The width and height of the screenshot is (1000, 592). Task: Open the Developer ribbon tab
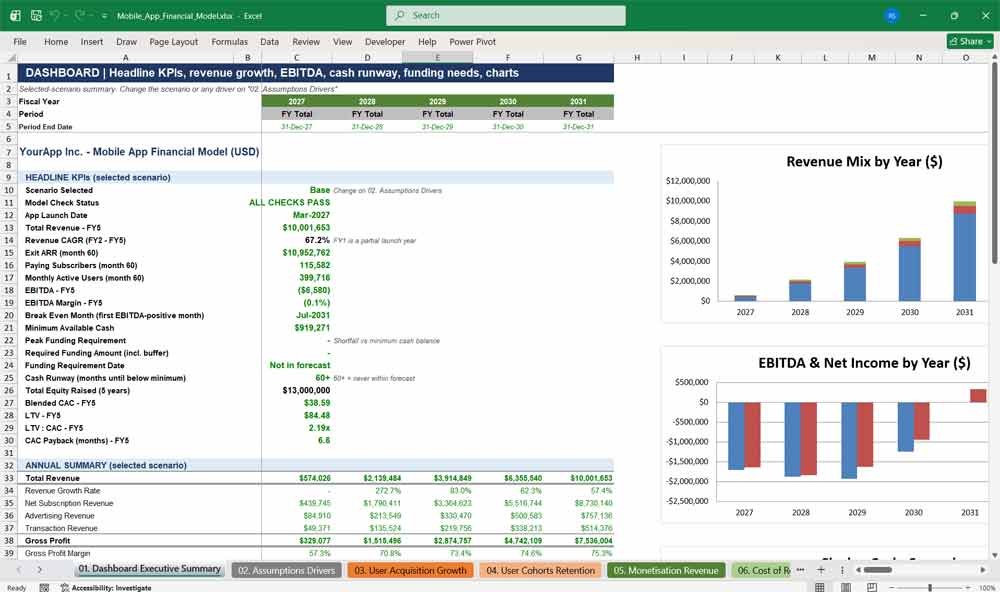[385, 41]
